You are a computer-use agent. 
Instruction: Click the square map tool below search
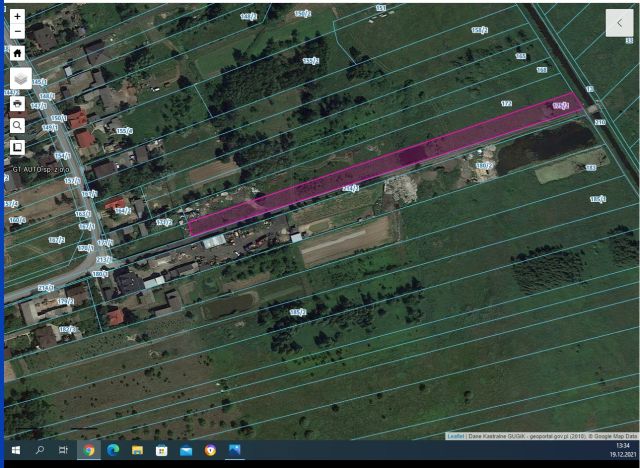17,147
